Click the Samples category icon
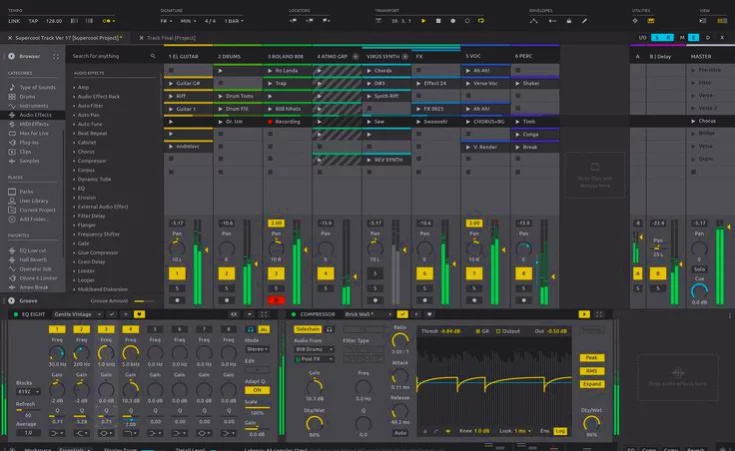 [12, 161]
